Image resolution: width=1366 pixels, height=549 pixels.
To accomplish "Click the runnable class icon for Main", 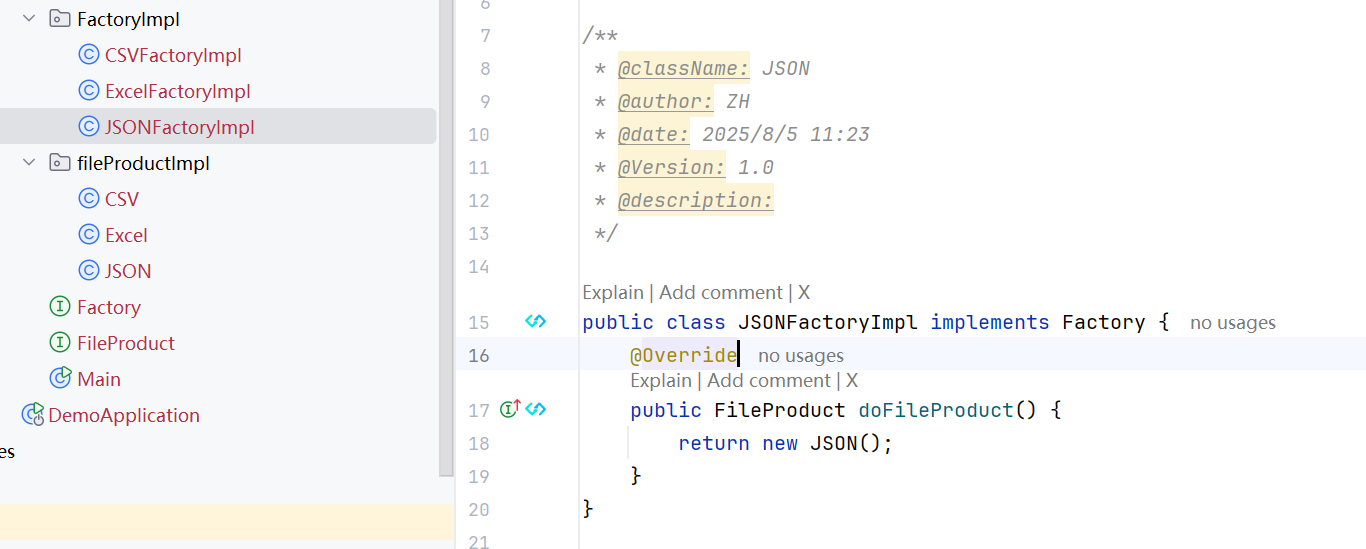I will point(60,379).
